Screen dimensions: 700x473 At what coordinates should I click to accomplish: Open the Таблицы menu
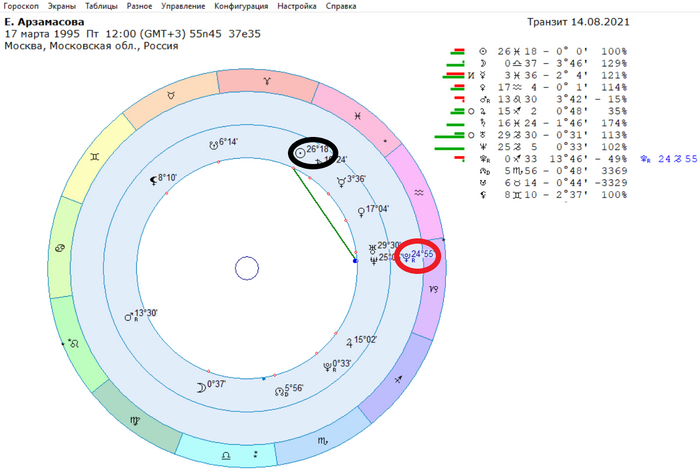pos(101,6)
